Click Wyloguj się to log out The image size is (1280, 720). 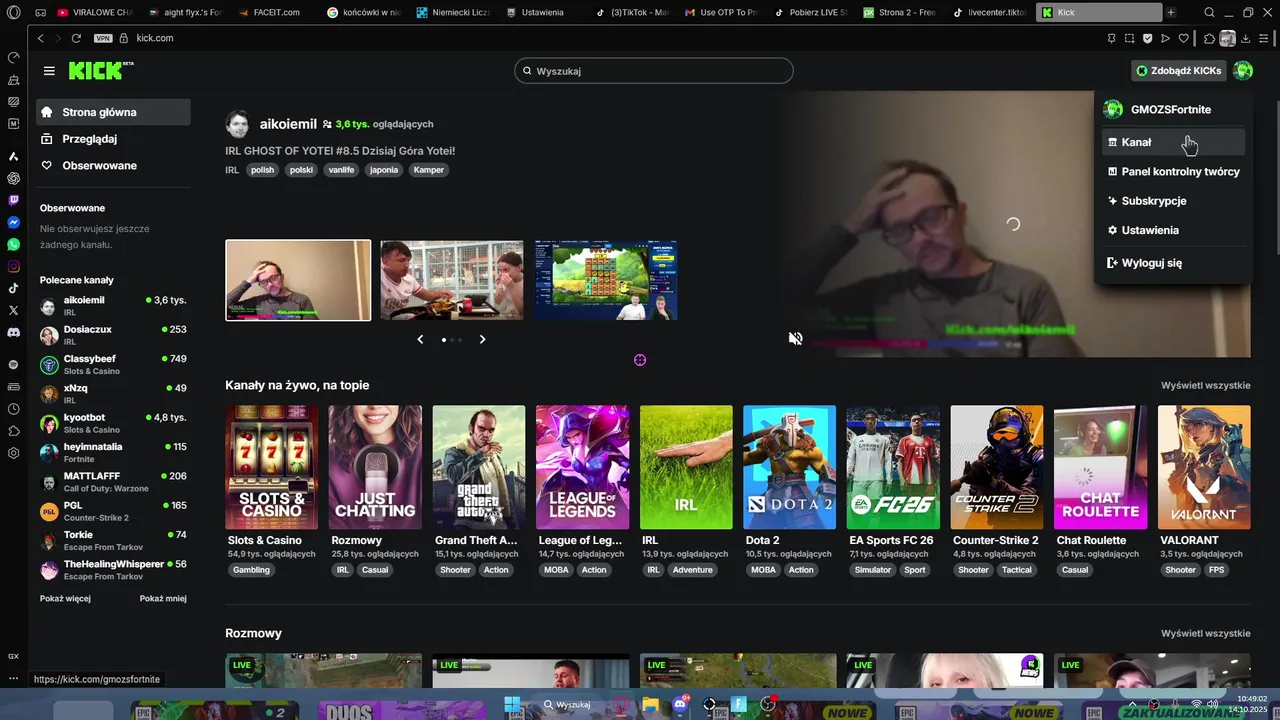click(x=1174, y=263)
